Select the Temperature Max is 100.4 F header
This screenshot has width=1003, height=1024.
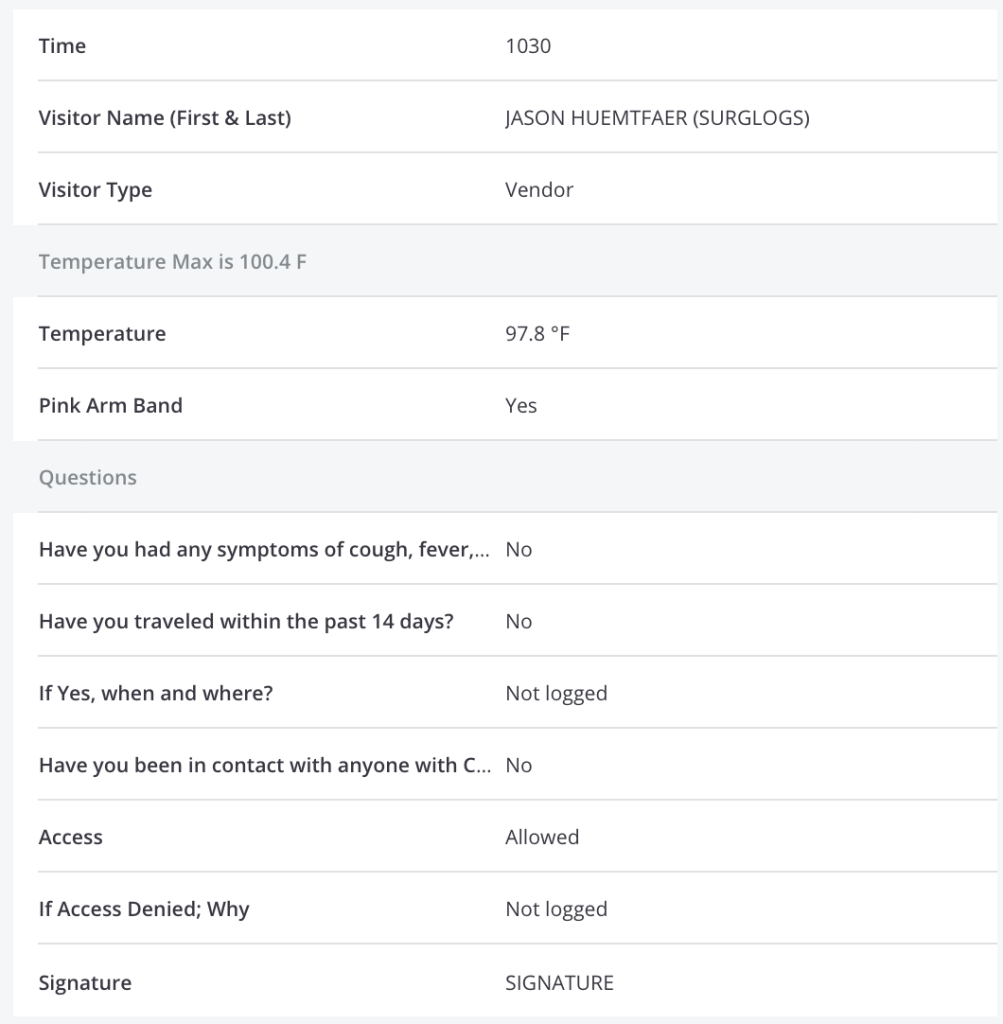tap(172, 261)
